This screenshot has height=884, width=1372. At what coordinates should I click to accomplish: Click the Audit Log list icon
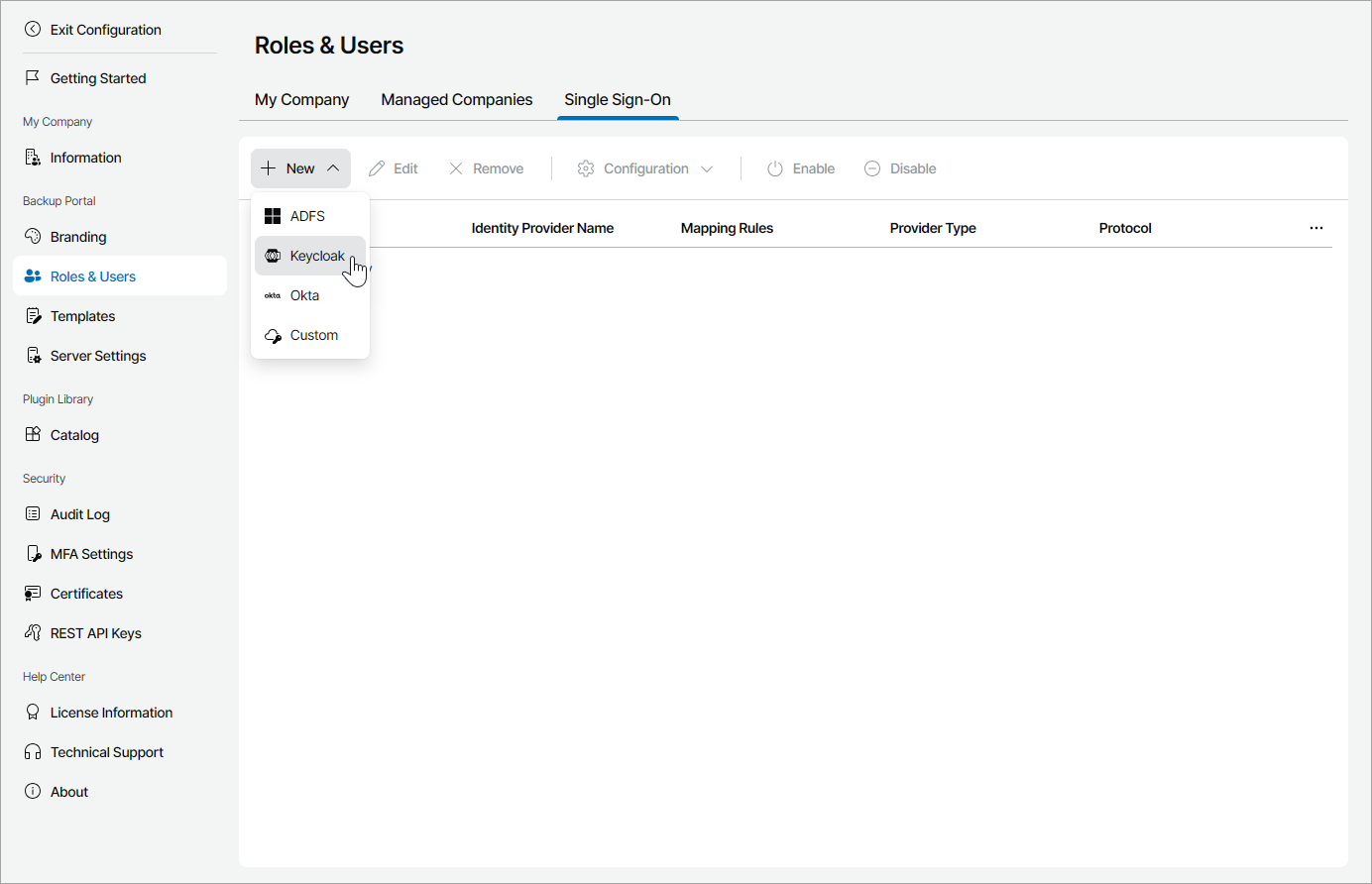click(x=33, y=514)
